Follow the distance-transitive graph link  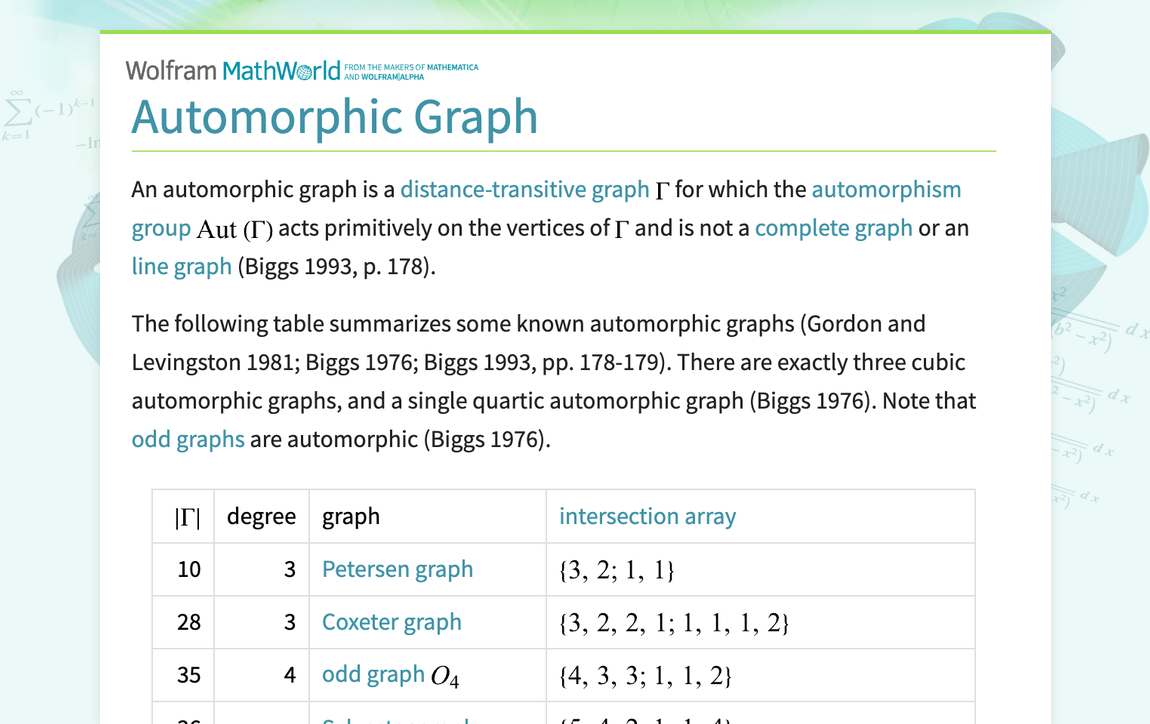(524, 189)
